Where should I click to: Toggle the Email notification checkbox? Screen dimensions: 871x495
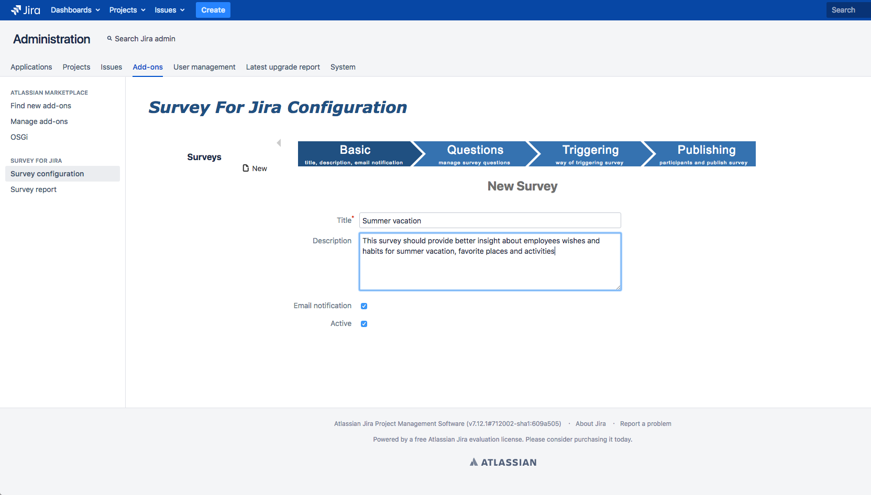pyautogui.click(x=364, y=306)
